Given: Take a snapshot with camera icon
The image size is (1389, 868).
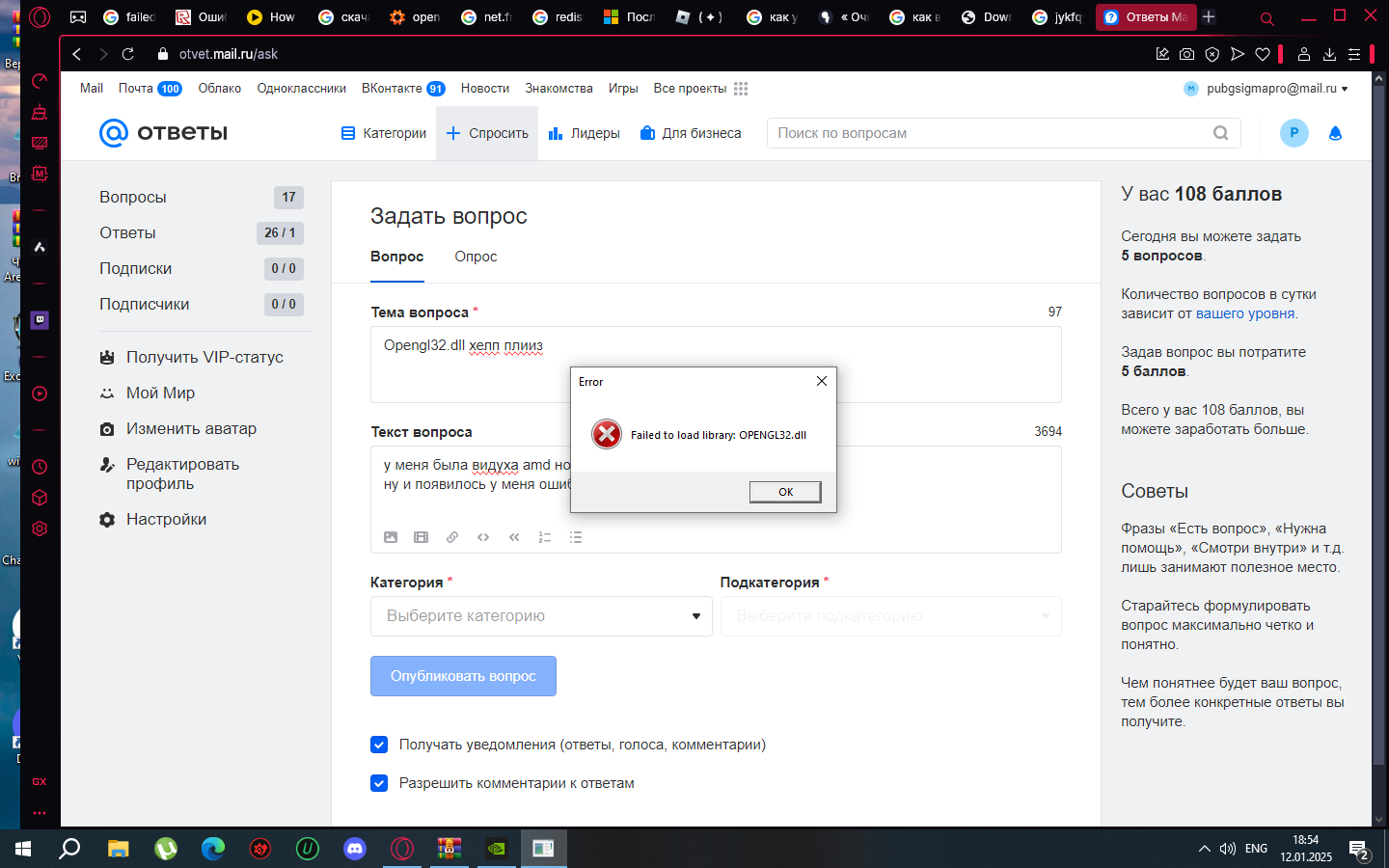Looking at the screenshot, I should click(1187, 54).
